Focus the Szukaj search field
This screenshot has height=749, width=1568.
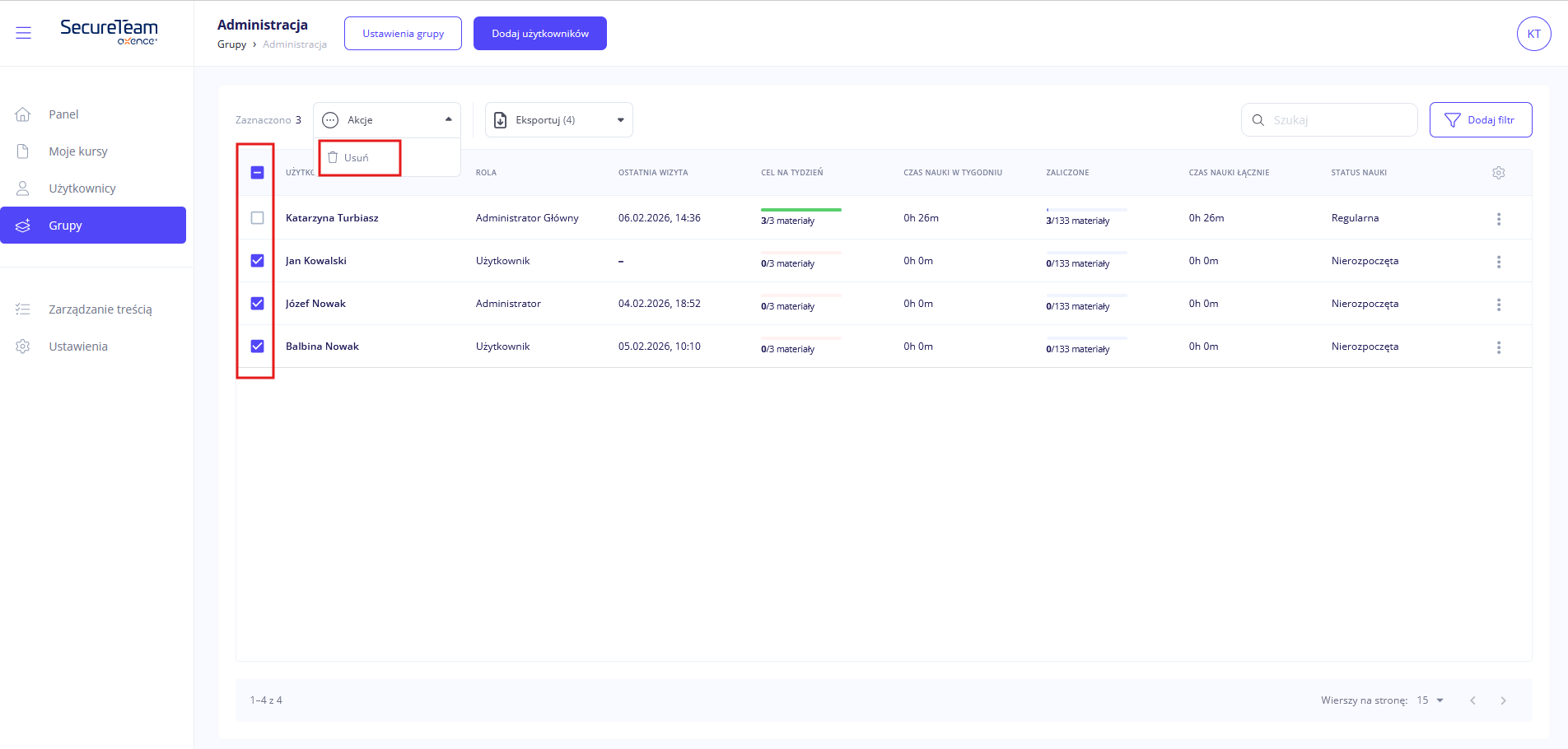point(1338,120)
